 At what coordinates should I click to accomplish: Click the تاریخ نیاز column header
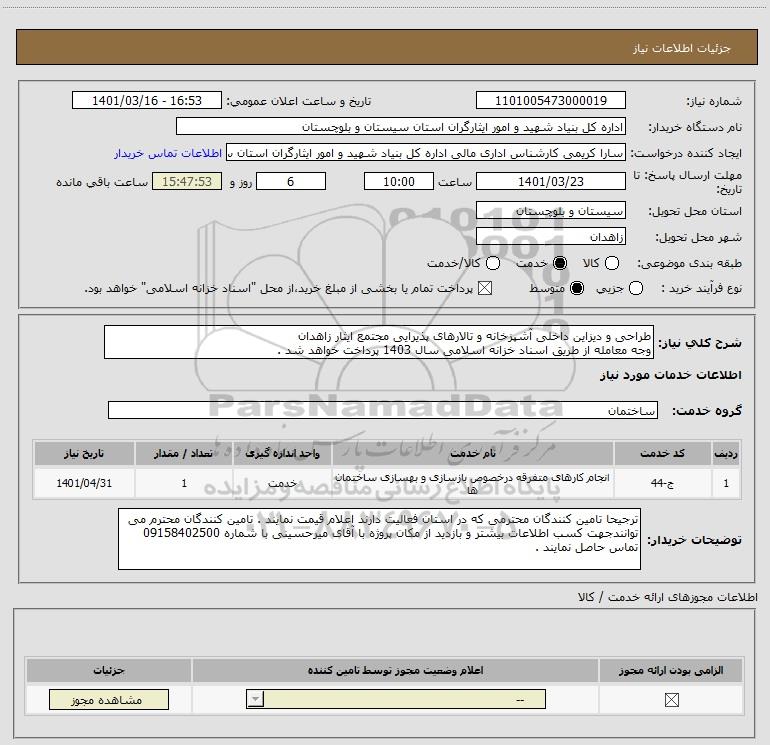tap(84, 453)
